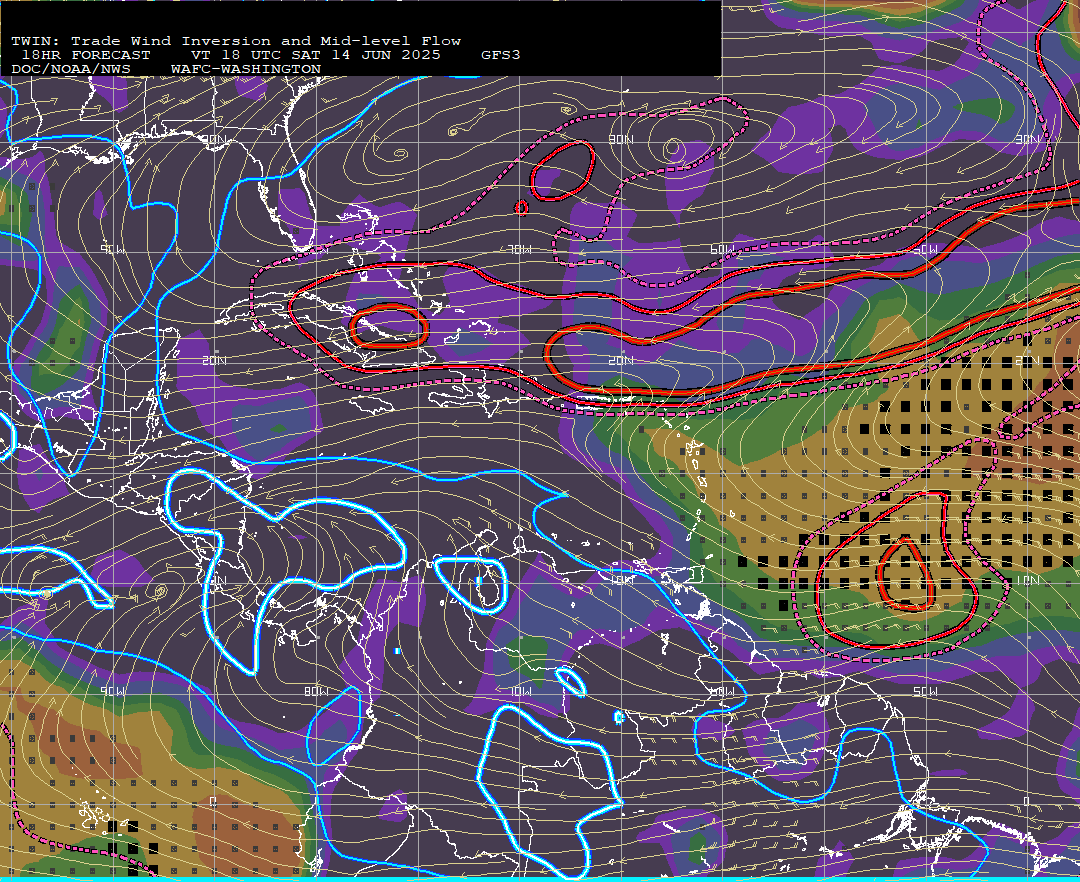Screen dimensions: 1080x882
Task: Click the '20N' label on the 65W meridian
Action: click(x=621, y=361)
